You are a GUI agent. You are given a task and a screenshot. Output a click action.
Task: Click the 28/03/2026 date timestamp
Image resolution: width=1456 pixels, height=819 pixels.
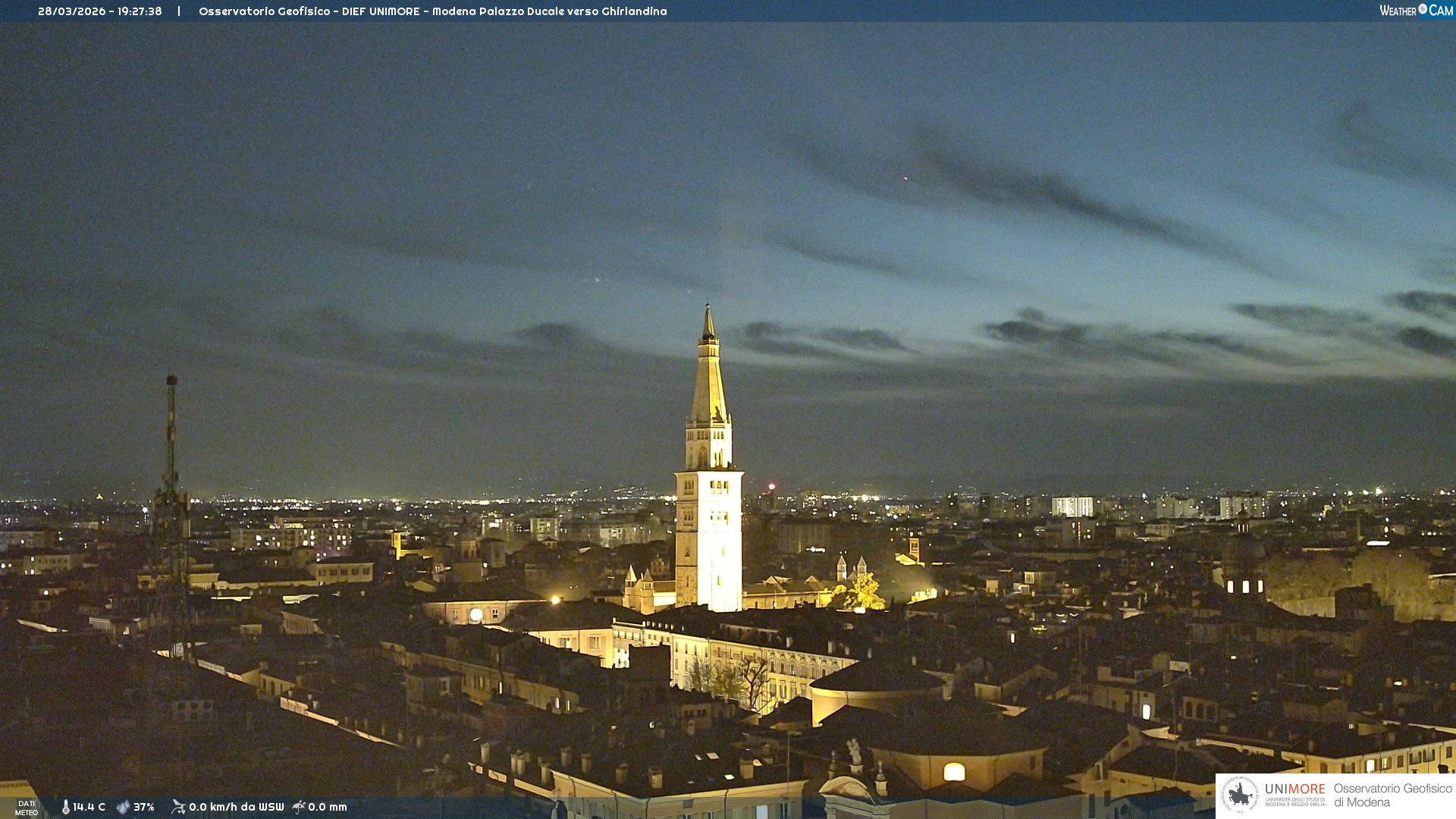[x=71, y=11]
